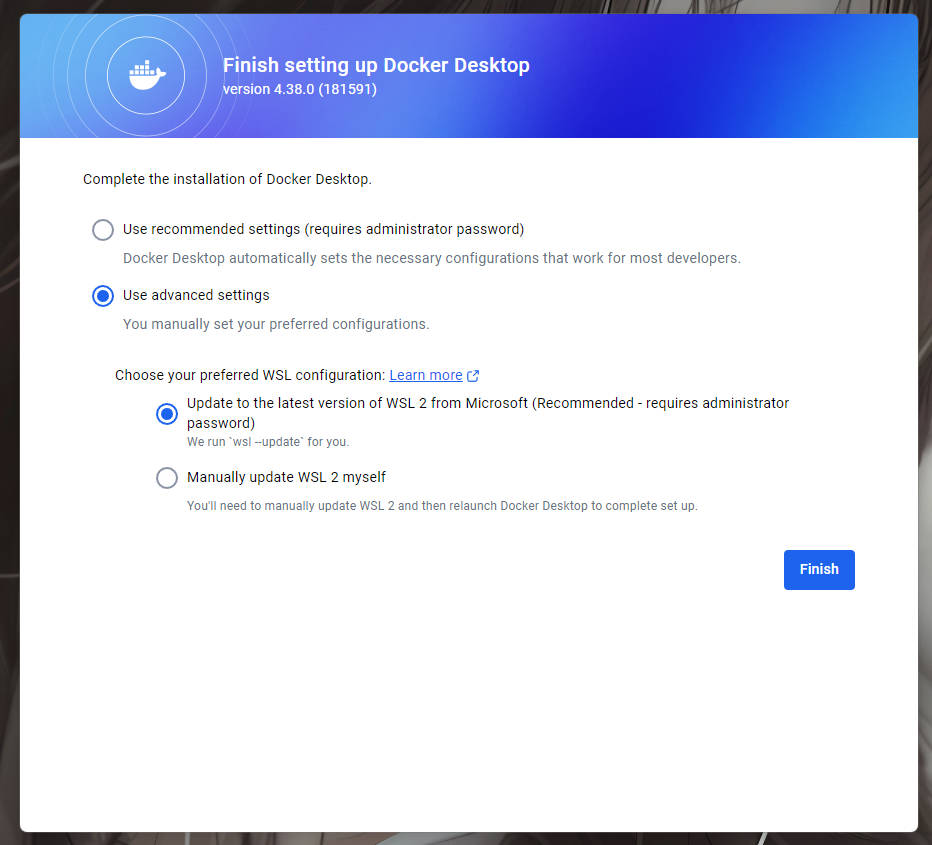Click the 'Finish setting up Docker Desktop' heading

pyautogui.click(x=376, y=66)
